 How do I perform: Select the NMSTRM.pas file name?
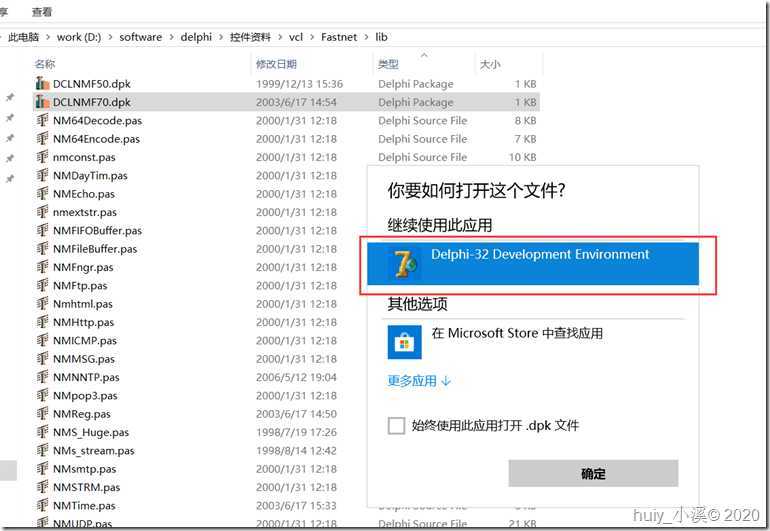pos(86,487)
